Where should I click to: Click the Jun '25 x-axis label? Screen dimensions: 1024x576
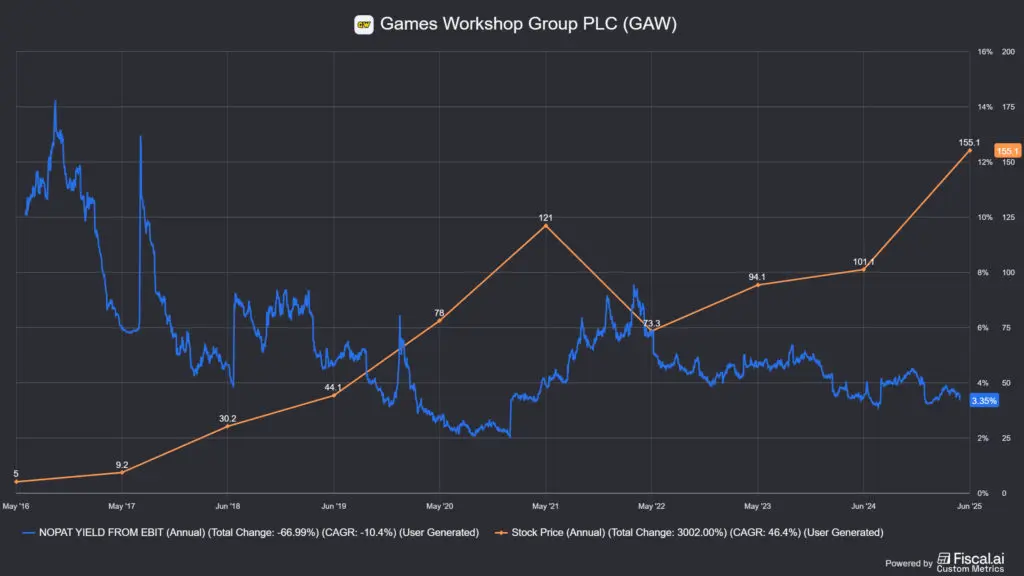click(969, 506)
